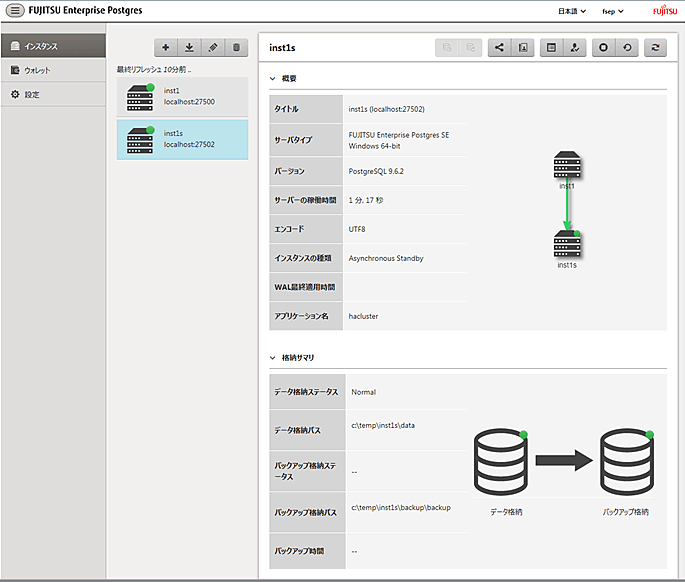Click the refresh instance icon
The width and height of the screenshot is (685, 582).
(x=655, y=47)
